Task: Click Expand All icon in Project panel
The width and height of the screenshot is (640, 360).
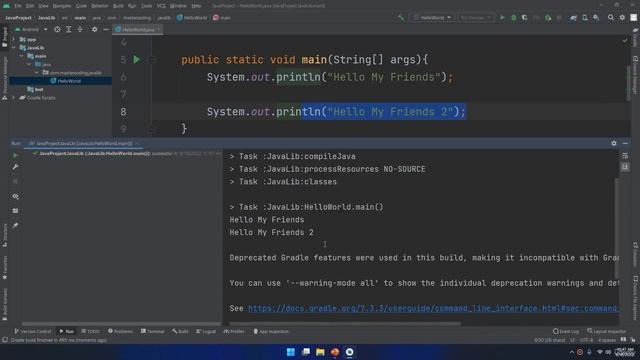Action: click(x=69, y=29)
